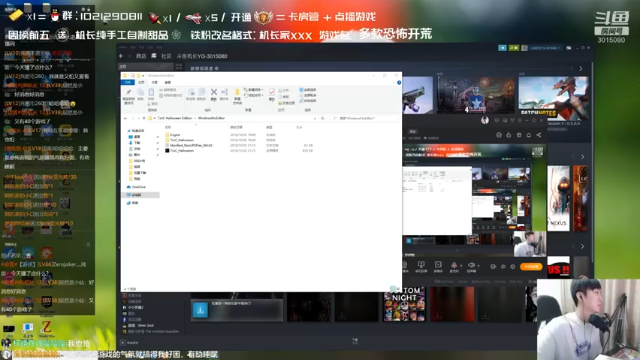
Task: Click Steam friends avatar icon at top
Action: [524, 48]
